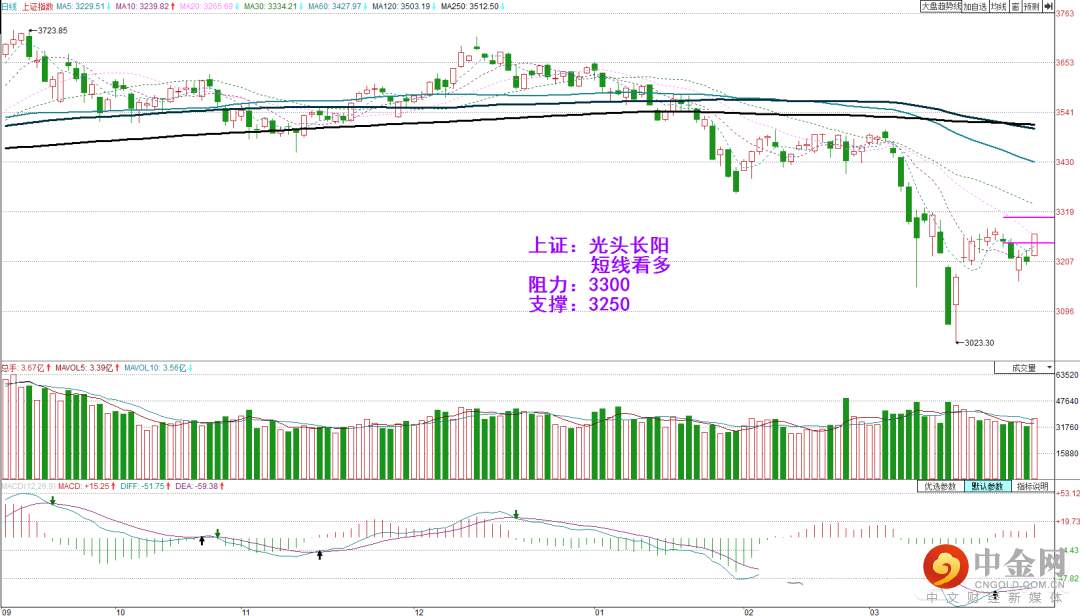Select the 默认参数 tab
Image resolution: width=1080 pixels, height=616 pixels.
986,486
